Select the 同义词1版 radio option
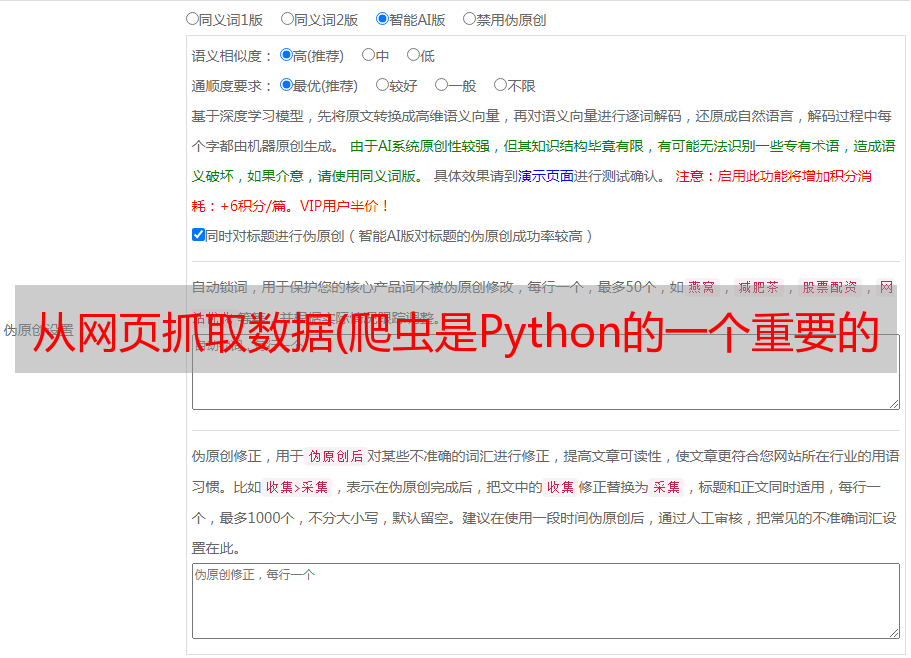The width and height of the screenshot is (911, 658). [192, 19]
